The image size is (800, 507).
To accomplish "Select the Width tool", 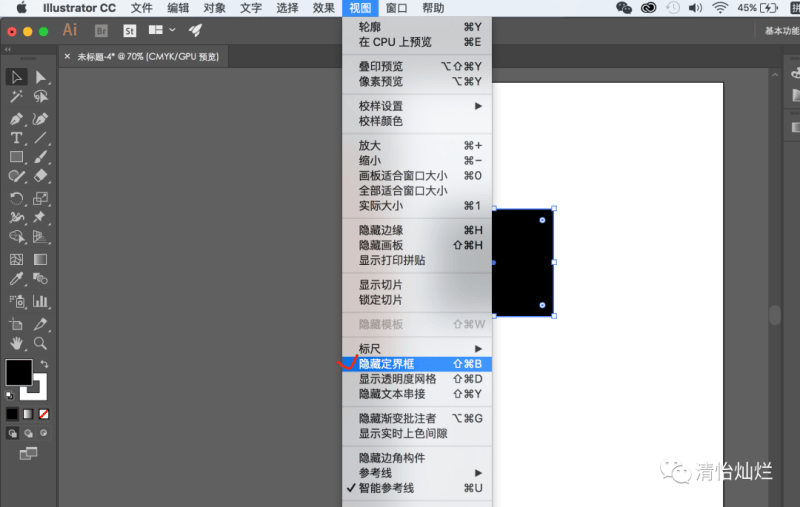I will click(x=16, y=217).
